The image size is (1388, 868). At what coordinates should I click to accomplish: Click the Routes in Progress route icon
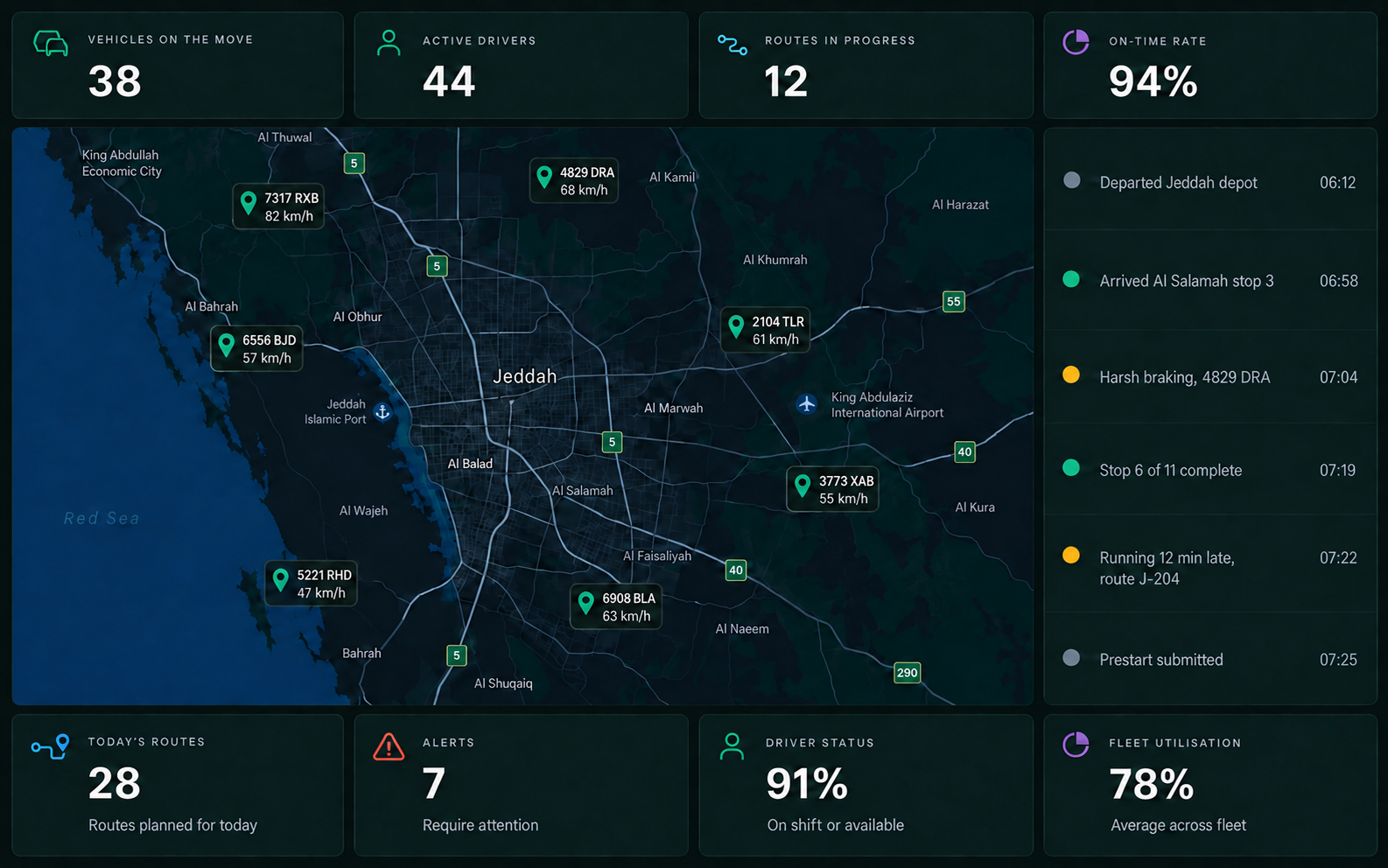point(733,45)
